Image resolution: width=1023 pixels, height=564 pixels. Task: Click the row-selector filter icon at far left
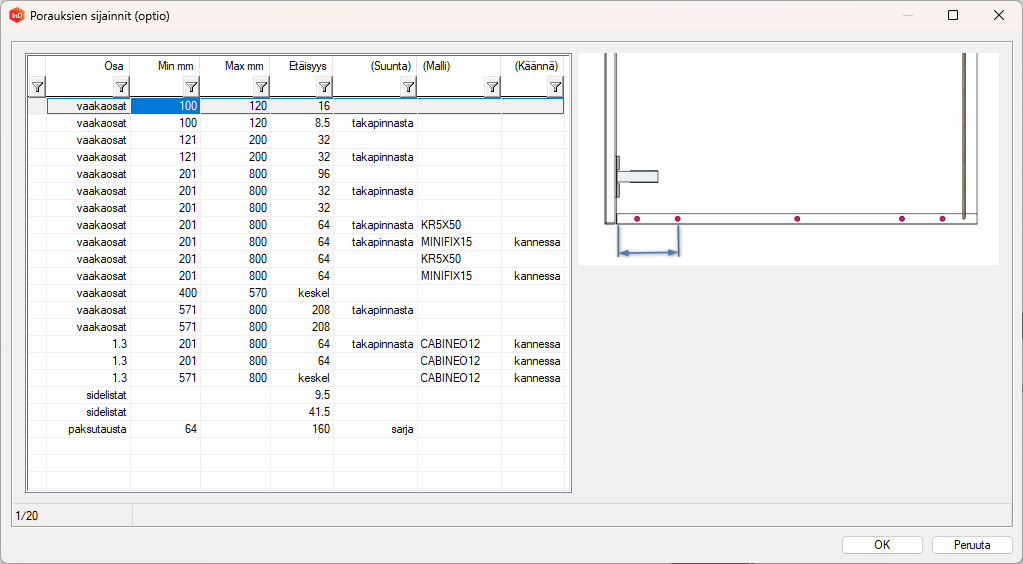click(x=36, y=87)
